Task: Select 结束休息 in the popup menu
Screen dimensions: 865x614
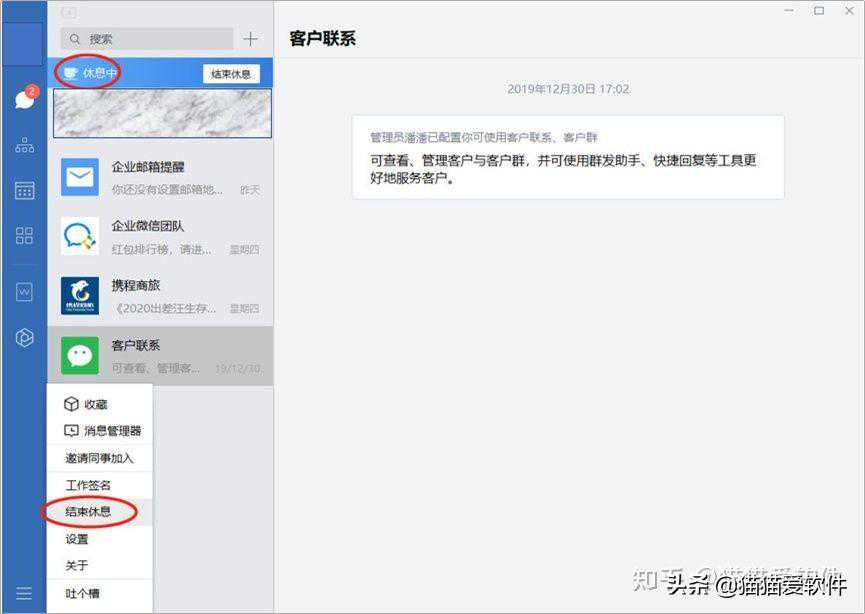Action: click(x=89, y=511)
